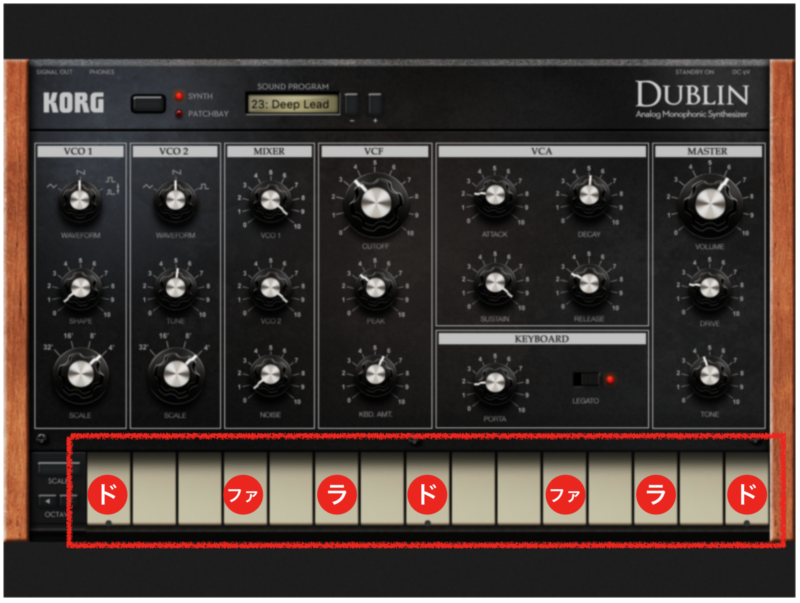Click the VCO 1 Waveform knob

pyautogui.click(x=79, y=200)
